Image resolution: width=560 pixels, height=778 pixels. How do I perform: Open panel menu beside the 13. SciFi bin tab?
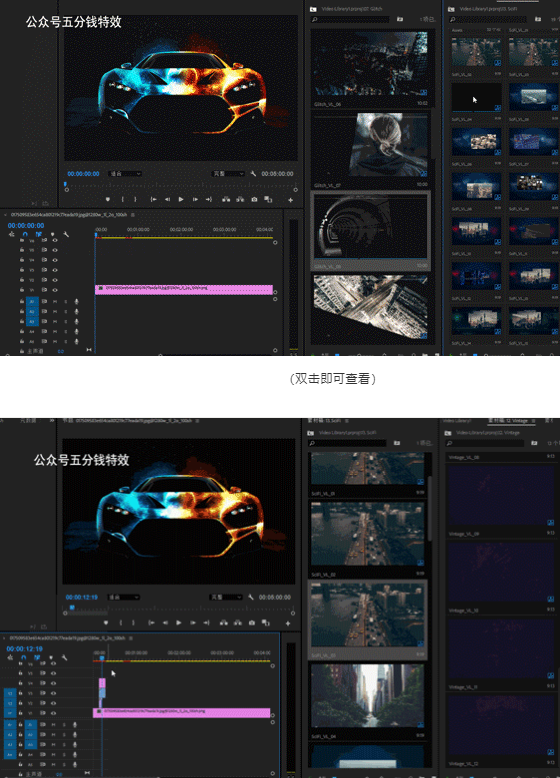[x=346, y=421]
